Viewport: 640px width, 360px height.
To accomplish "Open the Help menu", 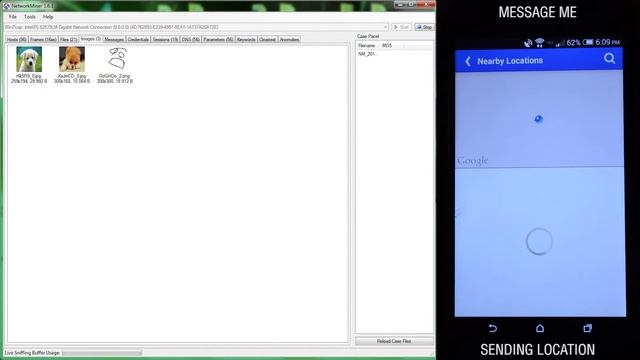I will [48, 17].
